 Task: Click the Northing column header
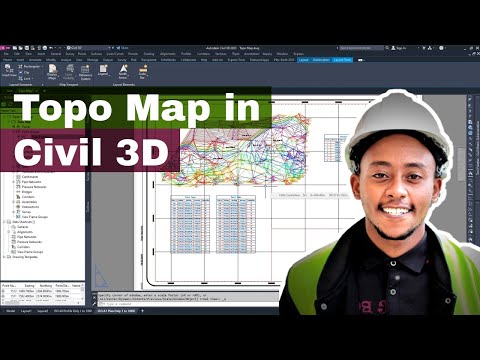[x=46, y=286]
